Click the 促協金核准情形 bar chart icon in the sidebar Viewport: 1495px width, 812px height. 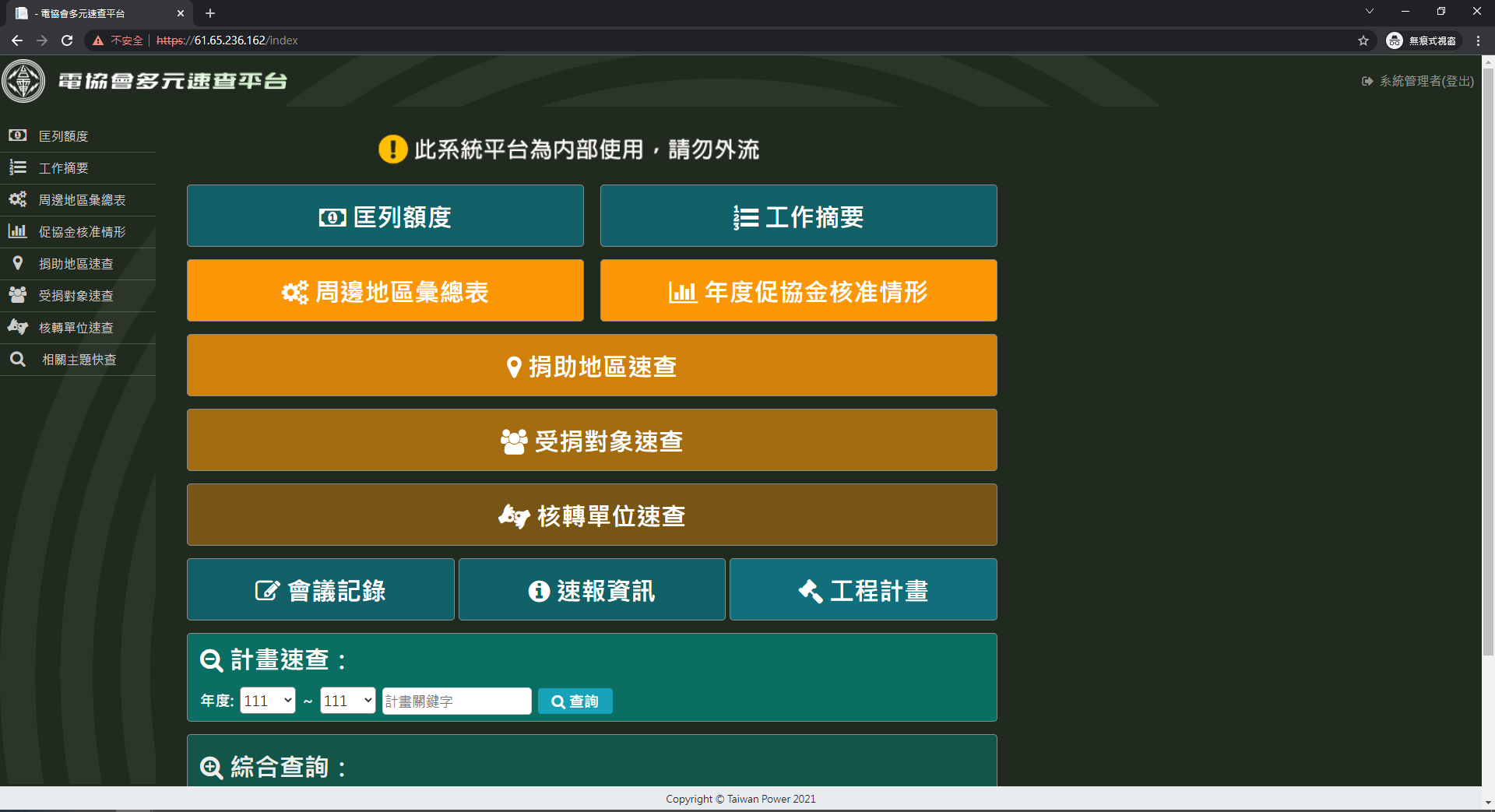tap(18, 231)
